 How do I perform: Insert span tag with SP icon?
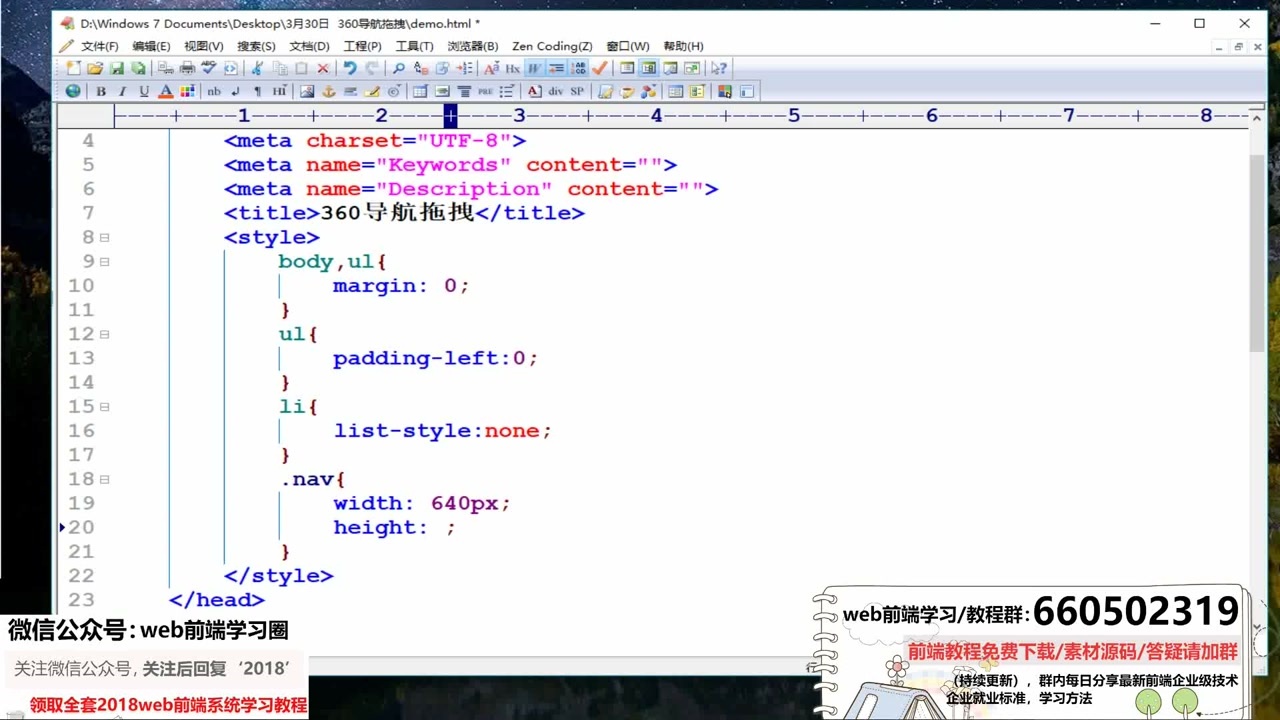point(577,91)
